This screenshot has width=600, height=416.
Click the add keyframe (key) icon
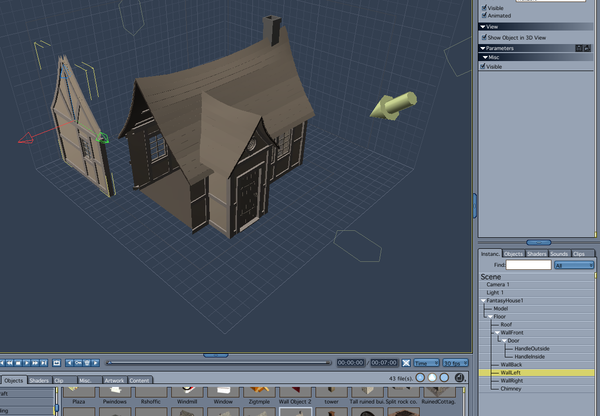pos(78,363)
